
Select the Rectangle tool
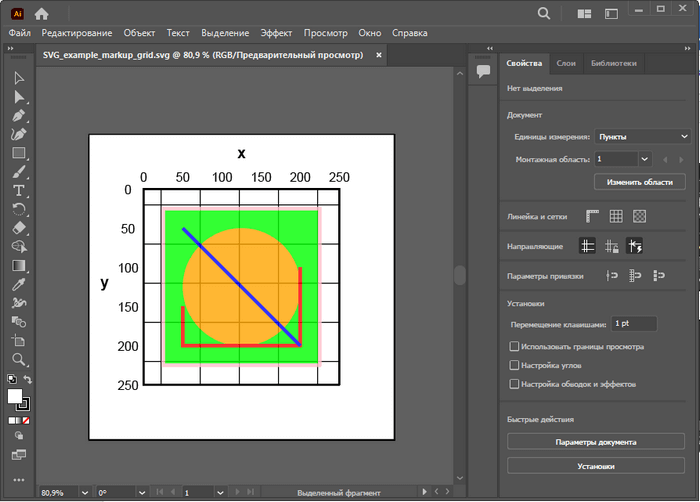point(19,153)
